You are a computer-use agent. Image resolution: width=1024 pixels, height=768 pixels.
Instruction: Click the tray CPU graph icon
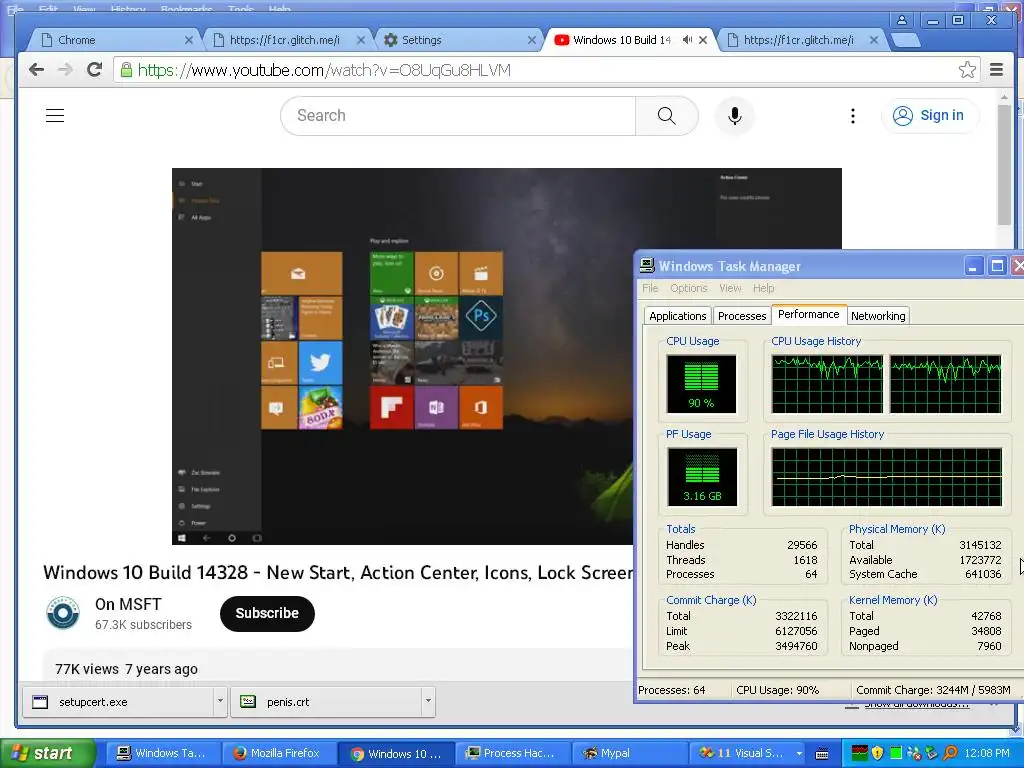click(x=859, y=753)
